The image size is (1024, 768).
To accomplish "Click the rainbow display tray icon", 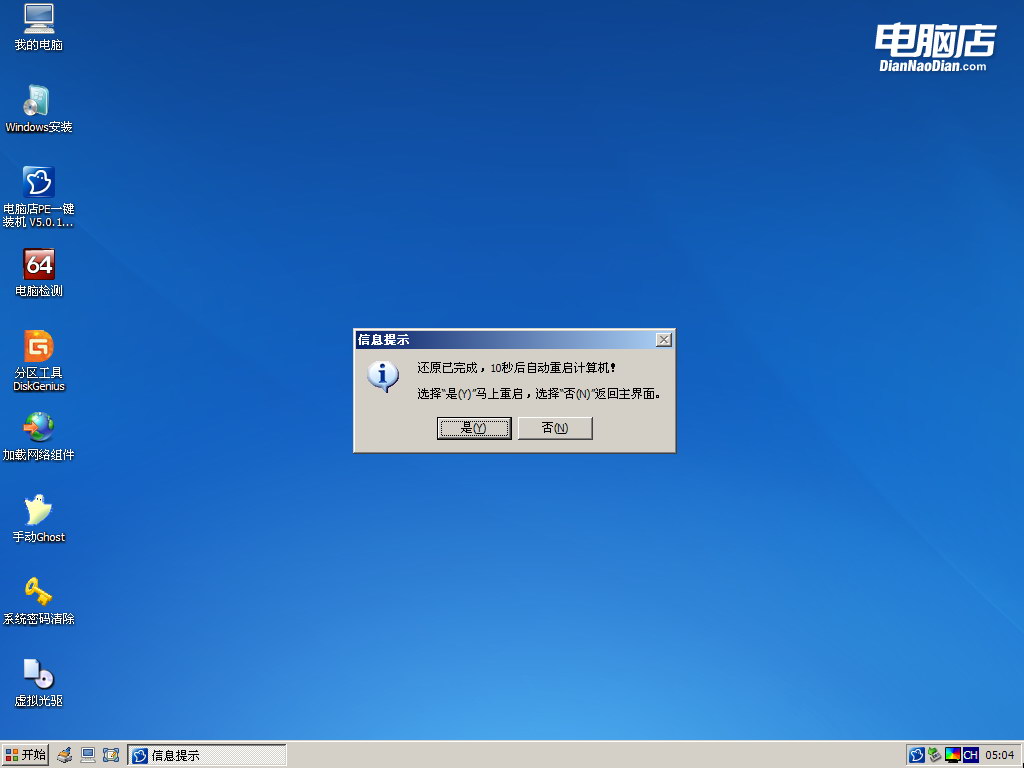I will [952, 755].
